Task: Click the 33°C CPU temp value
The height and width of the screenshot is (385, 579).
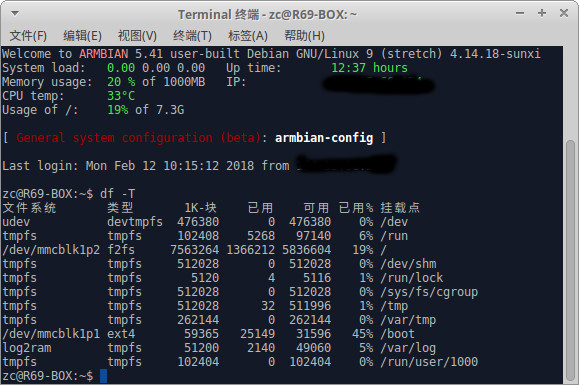Action: coord(121,96)
